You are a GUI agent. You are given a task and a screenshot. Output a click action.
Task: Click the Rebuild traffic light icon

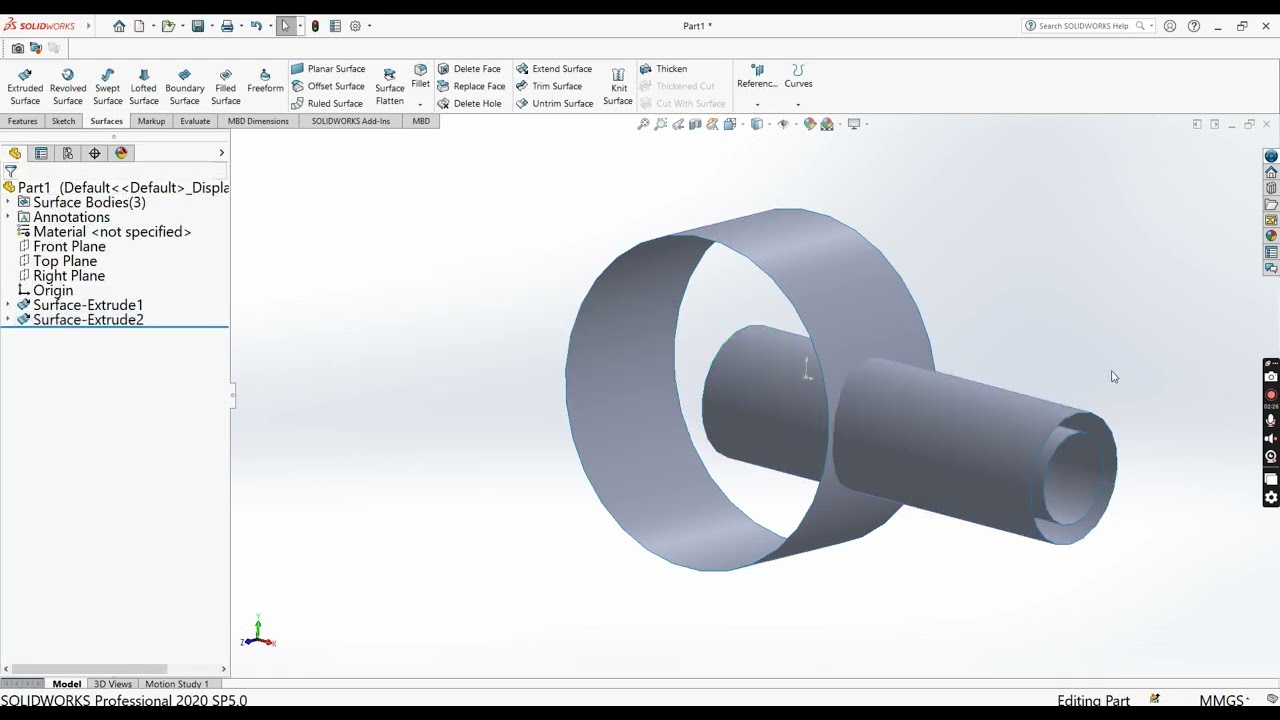tap(316, 26)
